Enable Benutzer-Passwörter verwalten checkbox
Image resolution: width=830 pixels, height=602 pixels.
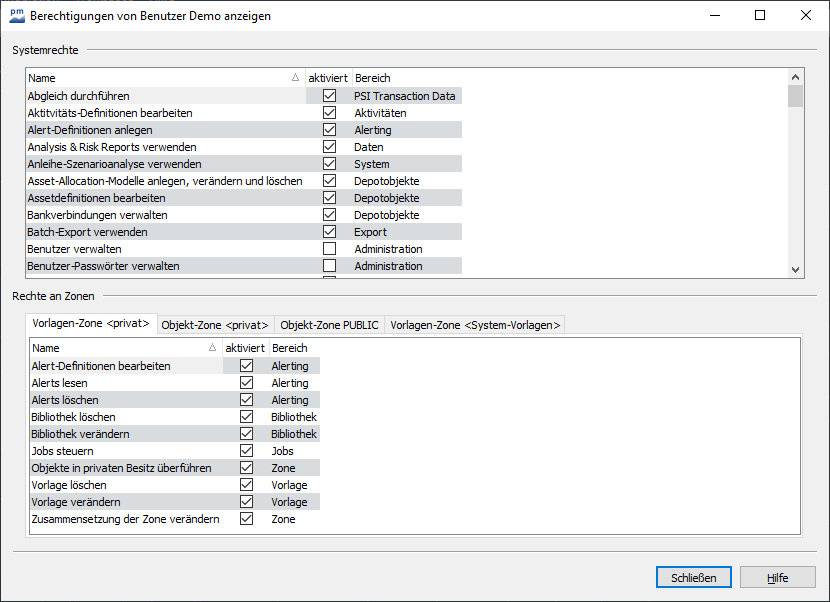(329, 266)
